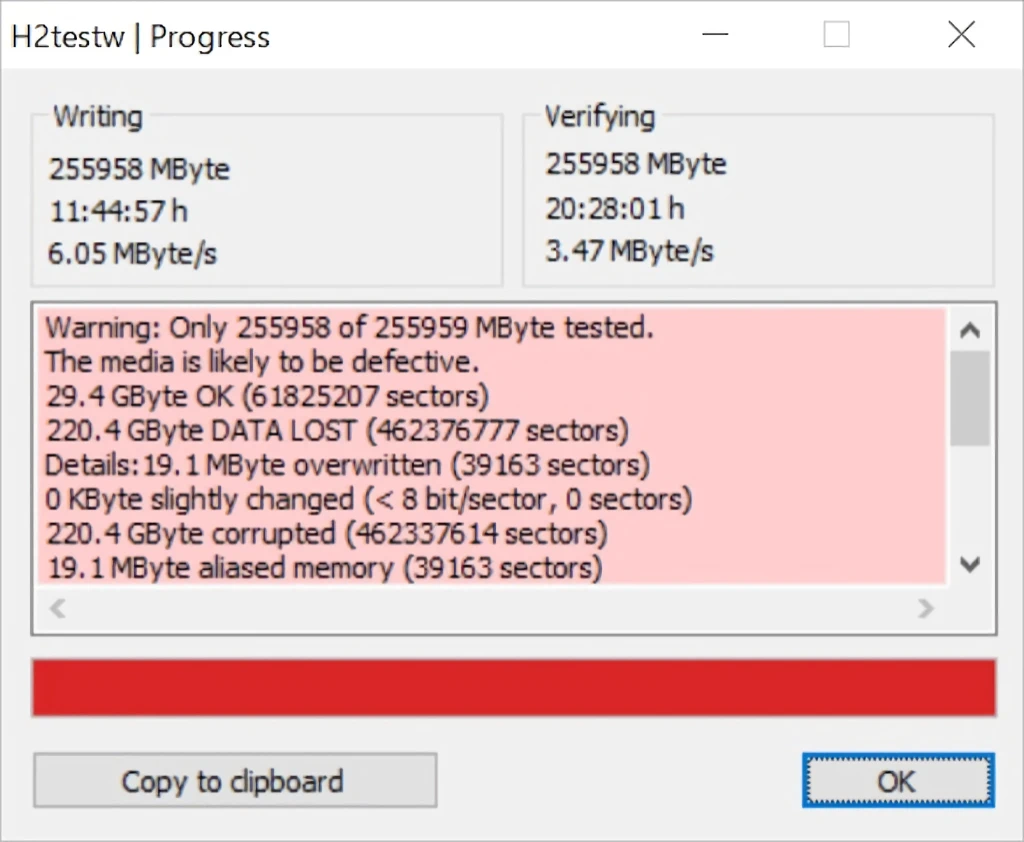Click the horizontal scroll right arrow
The height and width of the screenshot is (842, 1024).
(925, 609)
